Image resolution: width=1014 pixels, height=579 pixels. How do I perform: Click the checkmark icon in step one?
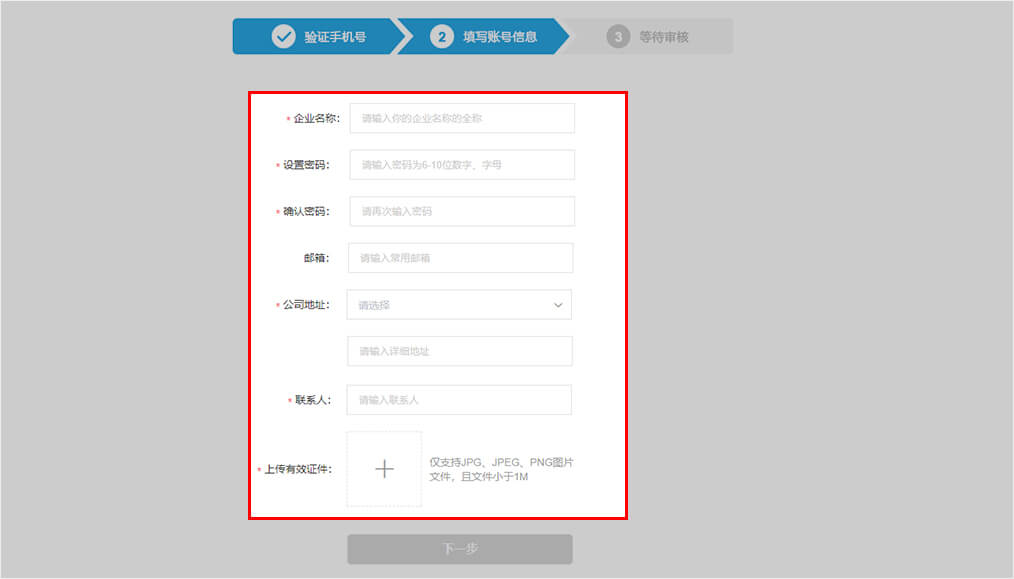283,37
